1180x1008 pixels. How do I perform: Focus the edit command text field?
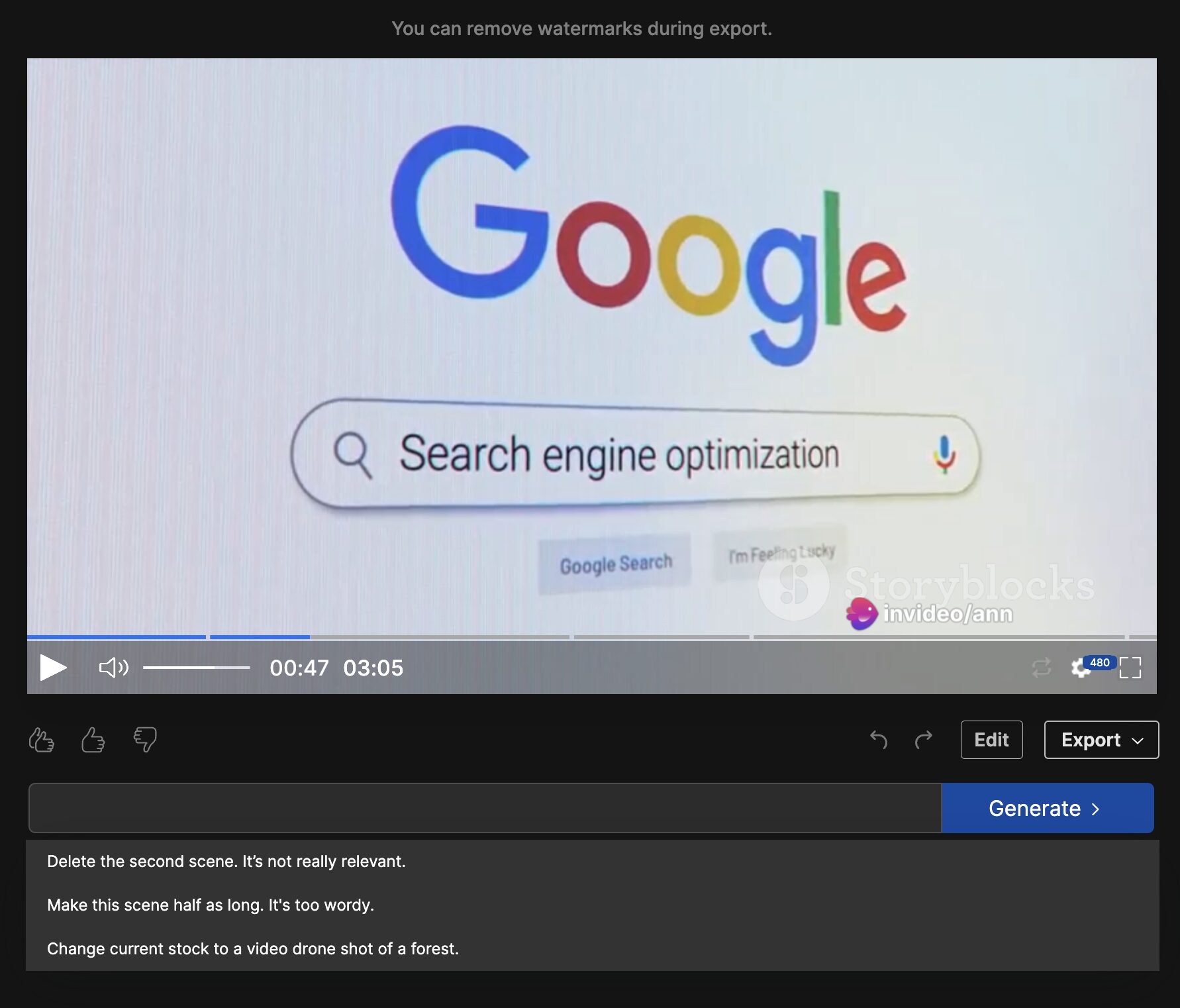point(485,808)
